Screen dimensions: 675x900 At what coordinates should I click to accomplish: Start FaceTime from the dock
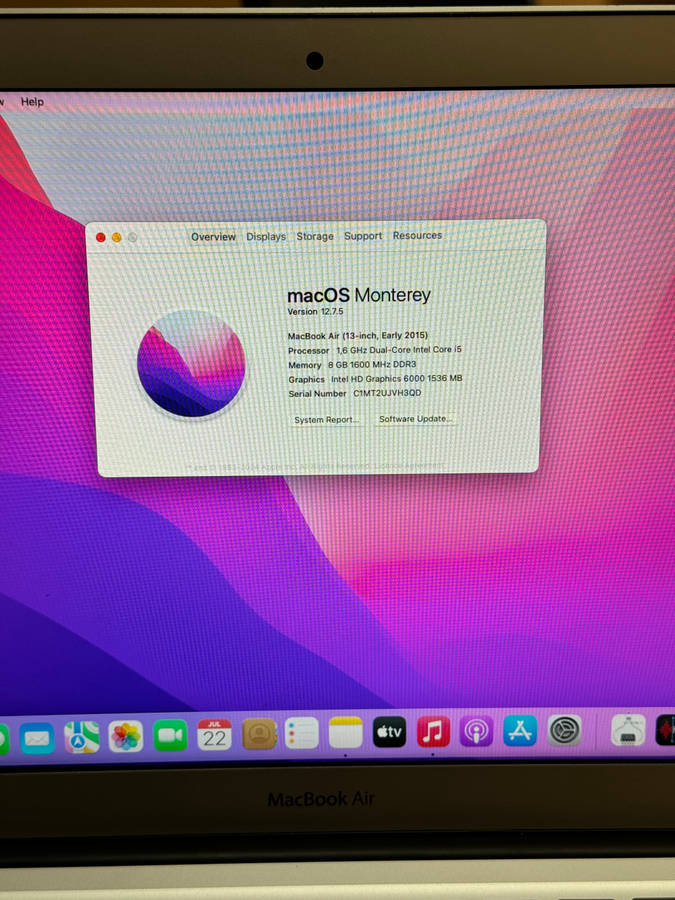coord(170,736)
